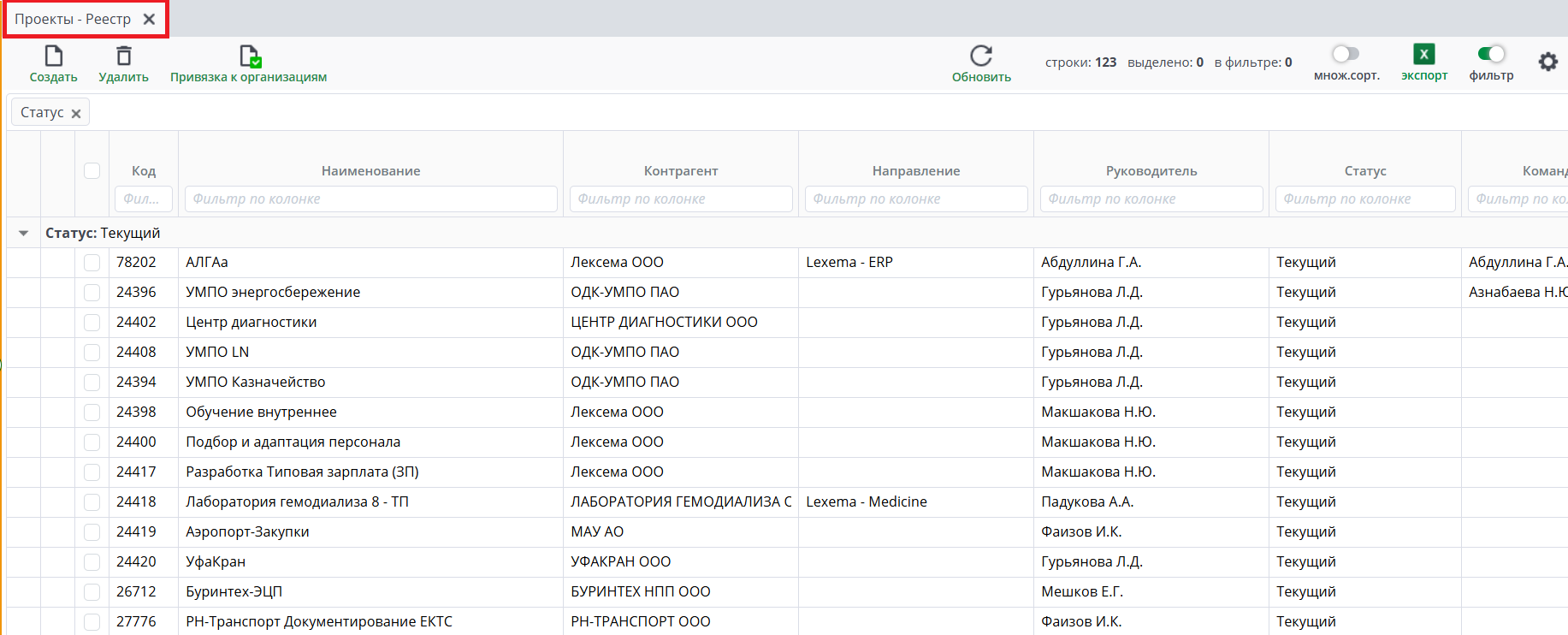Check the row for АЛГАа
The image size is (1568, 635).
tap(92, 263)
